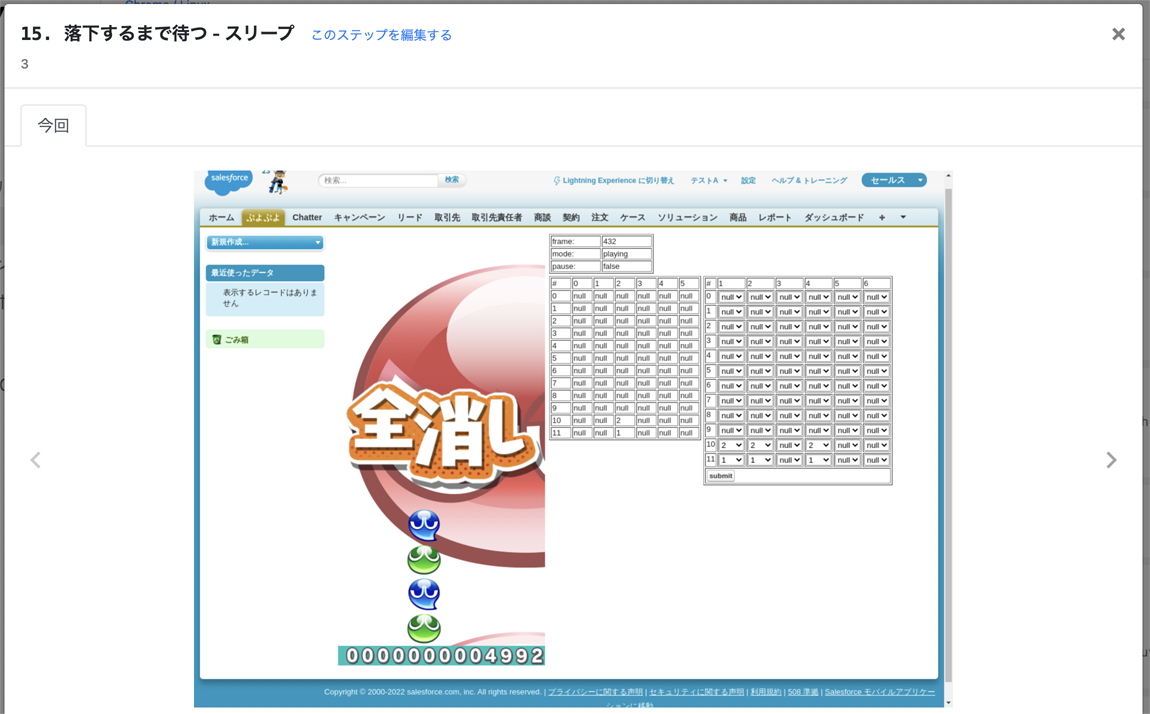This screenshot has height=714, width=1150.
Task: Open the tab bar overflow arrow
Action: pyautogui.click(x=903, y=218)
